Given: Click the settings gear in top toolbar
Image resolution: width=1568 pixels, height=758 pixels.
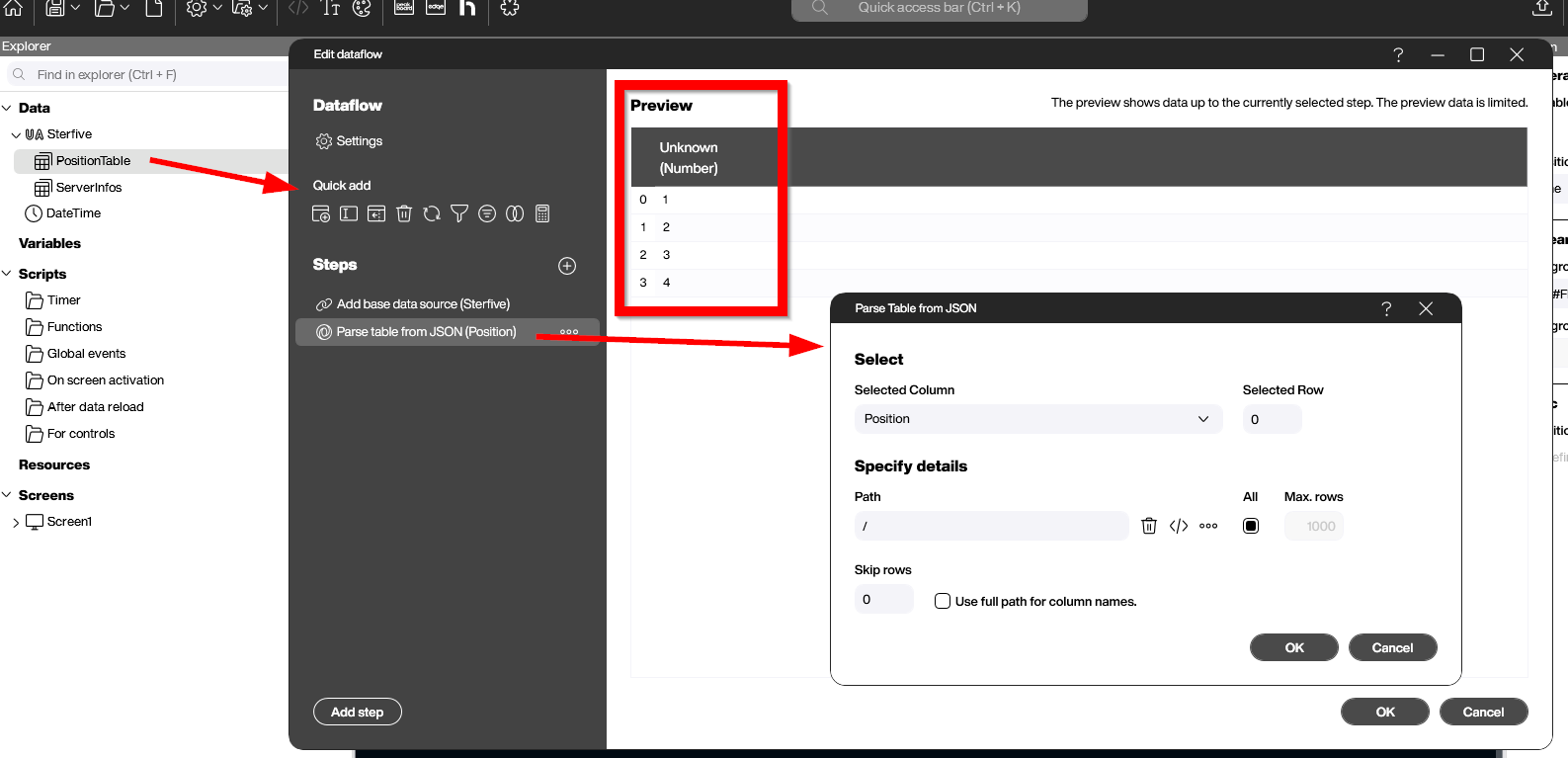Looking at the screenshot, I should pos(197,8).
